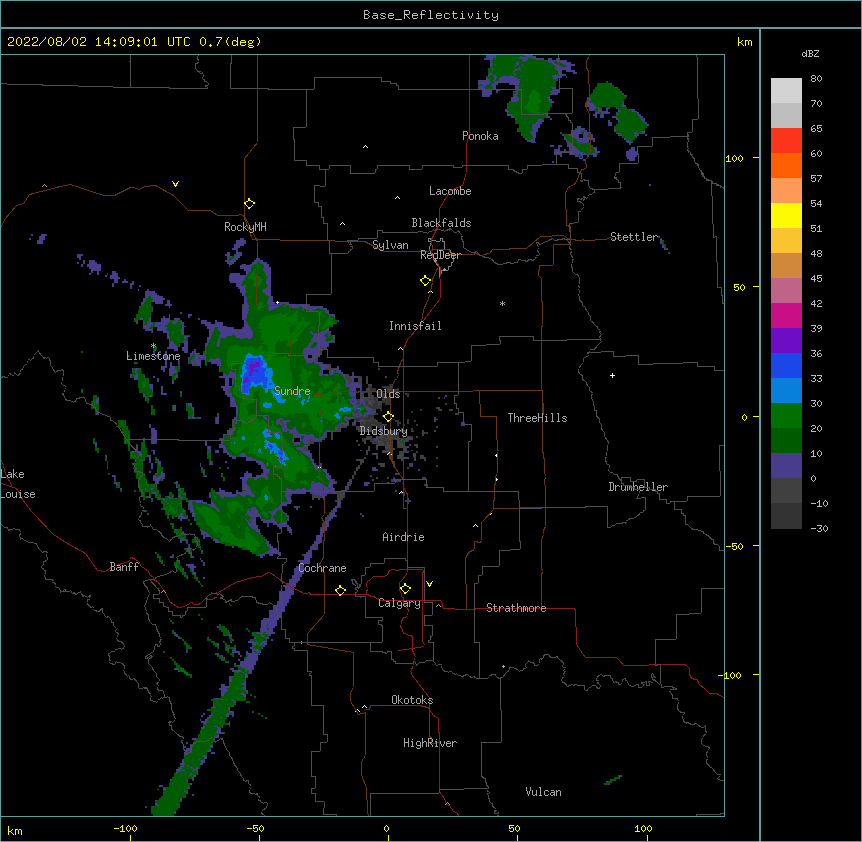
Task: Click the yellow station marker above RockyMH
Action: point(249,204)
